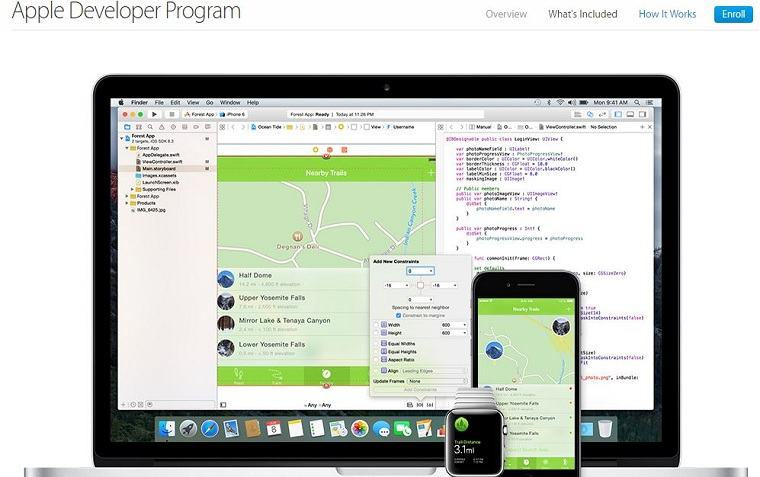760x477 pixels.
Task: Select the Half Dome trail row
Action: [x=293, y=279]
